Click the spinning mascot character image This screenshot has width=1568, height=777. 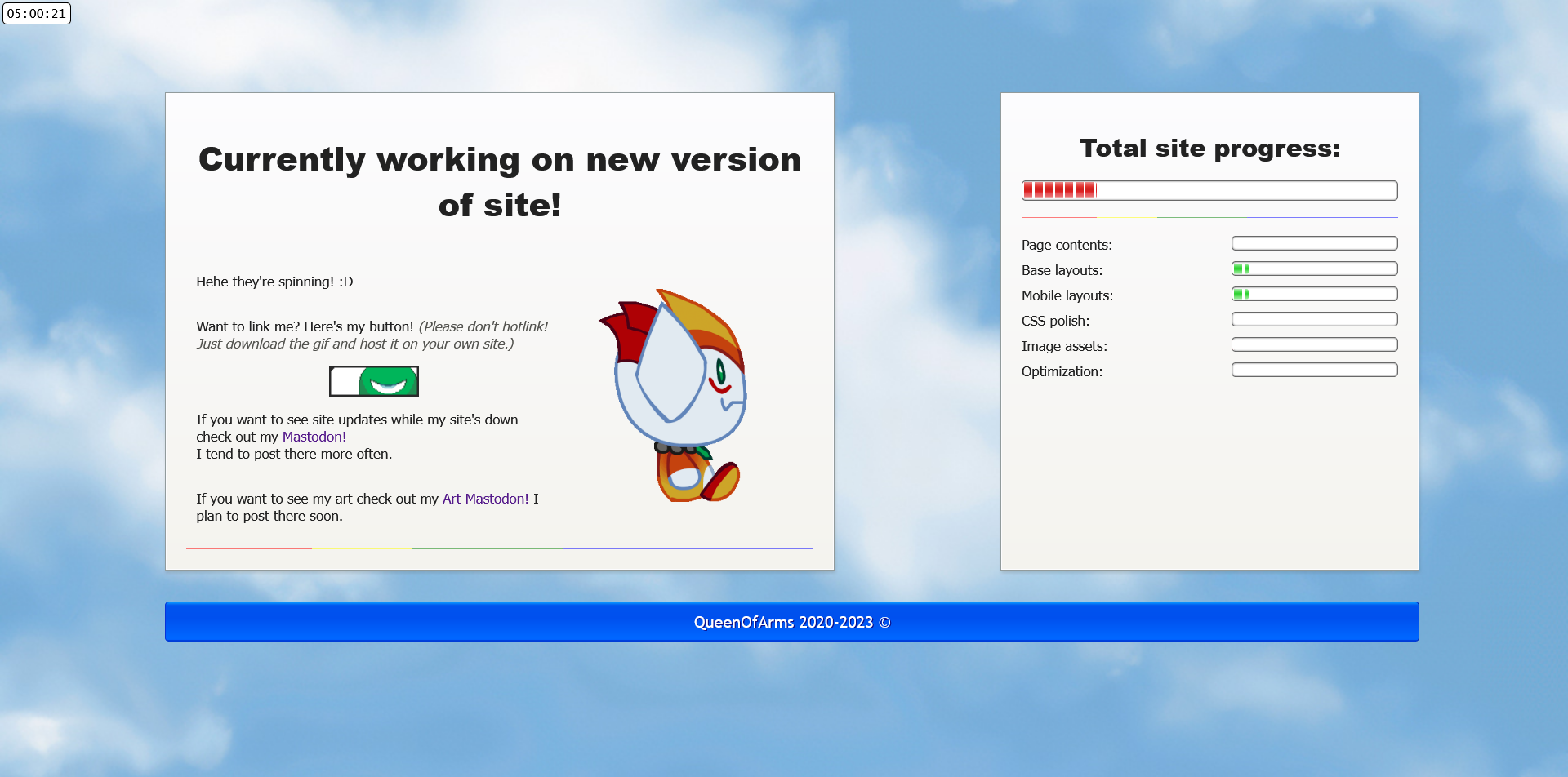tap(673, 395)
